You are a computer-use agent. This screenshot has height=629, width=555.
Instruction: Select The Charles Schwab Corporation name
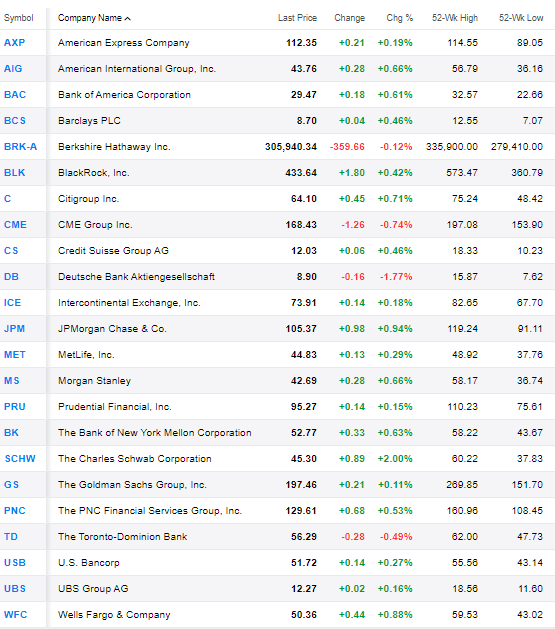tap(135, 459)
